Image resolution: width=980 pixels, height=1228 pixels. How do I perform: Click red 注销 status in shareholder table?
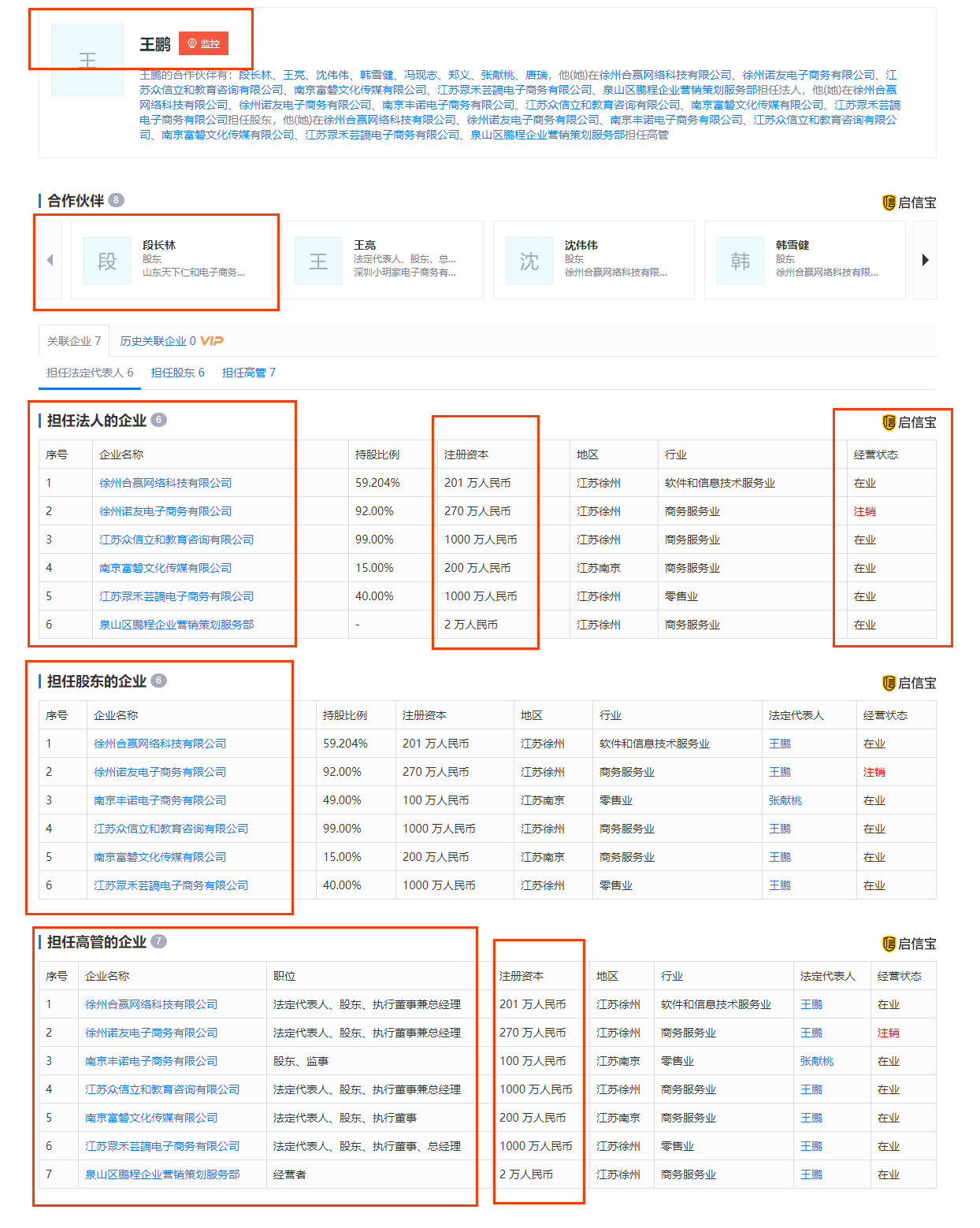coord(874,772)
